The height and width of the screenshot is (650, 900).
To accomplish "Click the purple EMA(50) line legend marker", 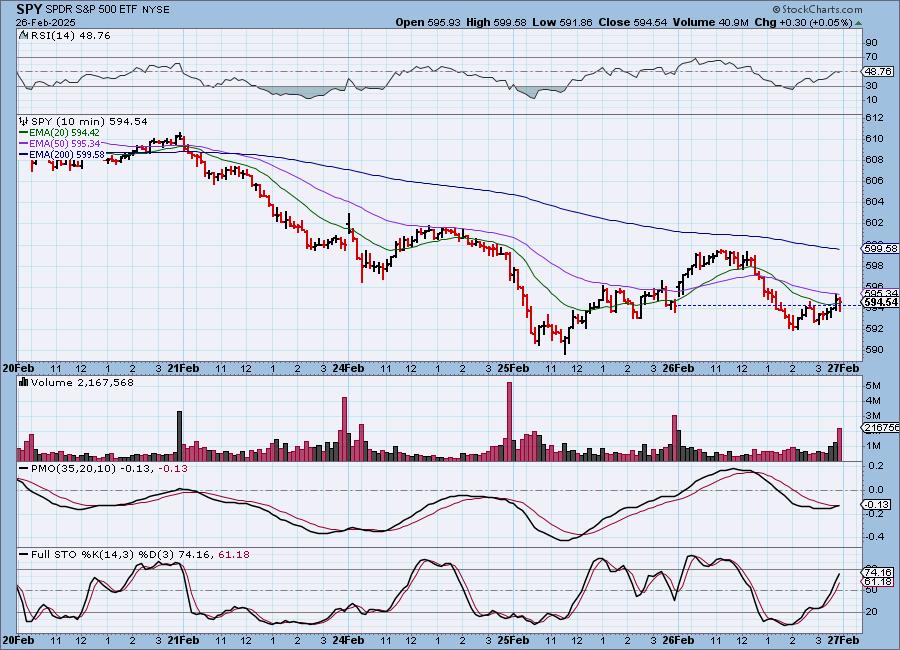I will 24,144.
